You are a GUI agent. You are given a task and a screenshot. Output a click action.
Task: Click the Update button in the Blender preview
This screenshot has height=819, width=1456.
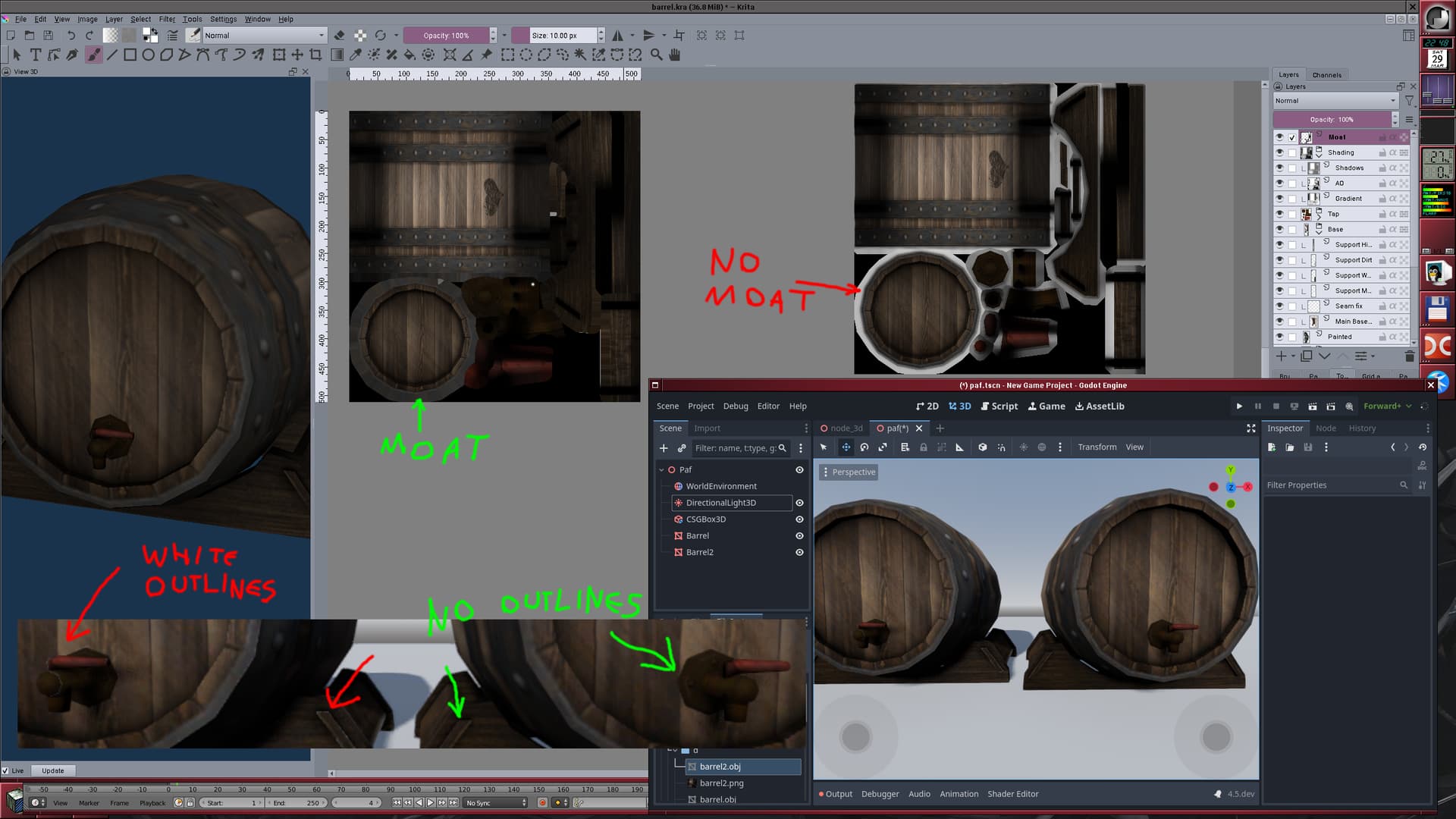coord(52,770)
